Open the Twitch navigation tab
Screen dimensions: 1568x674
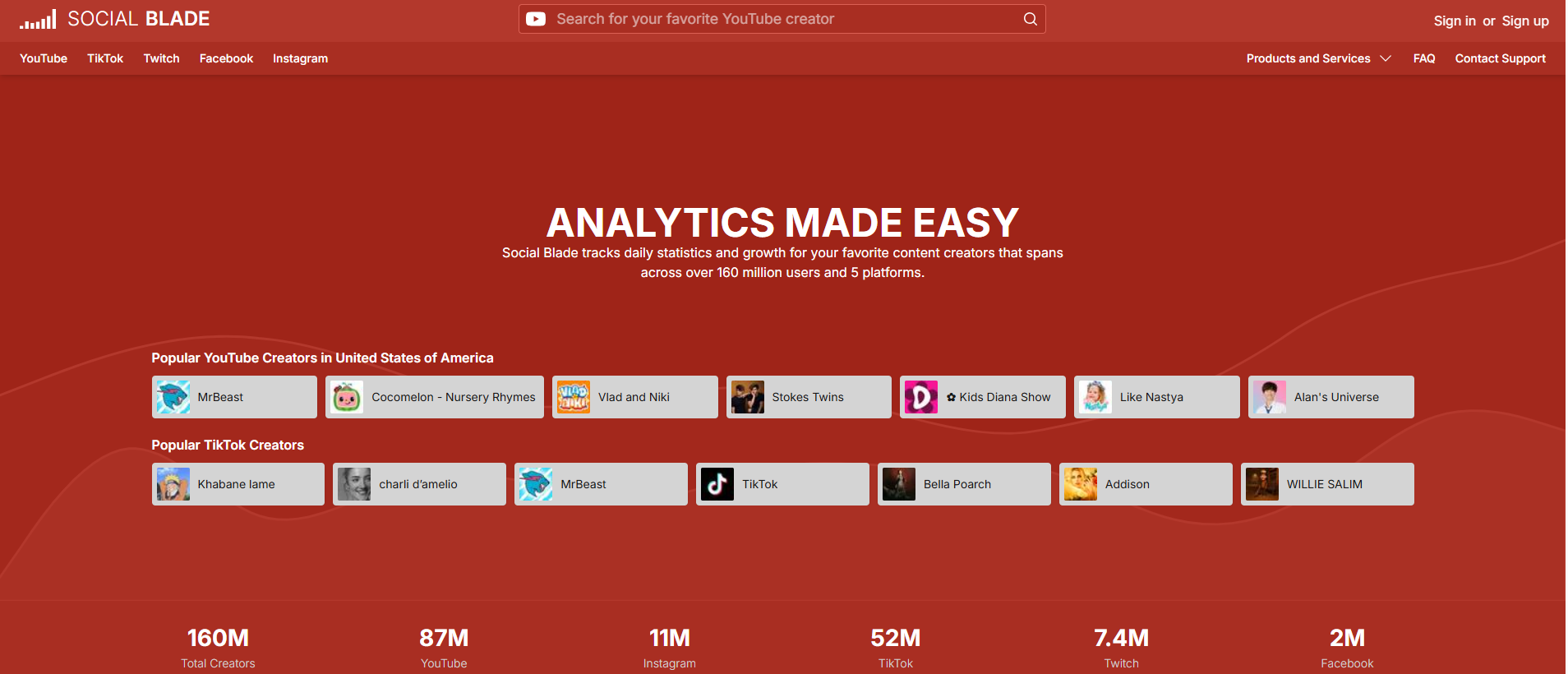pyautogui.click(x=161, y=58)
